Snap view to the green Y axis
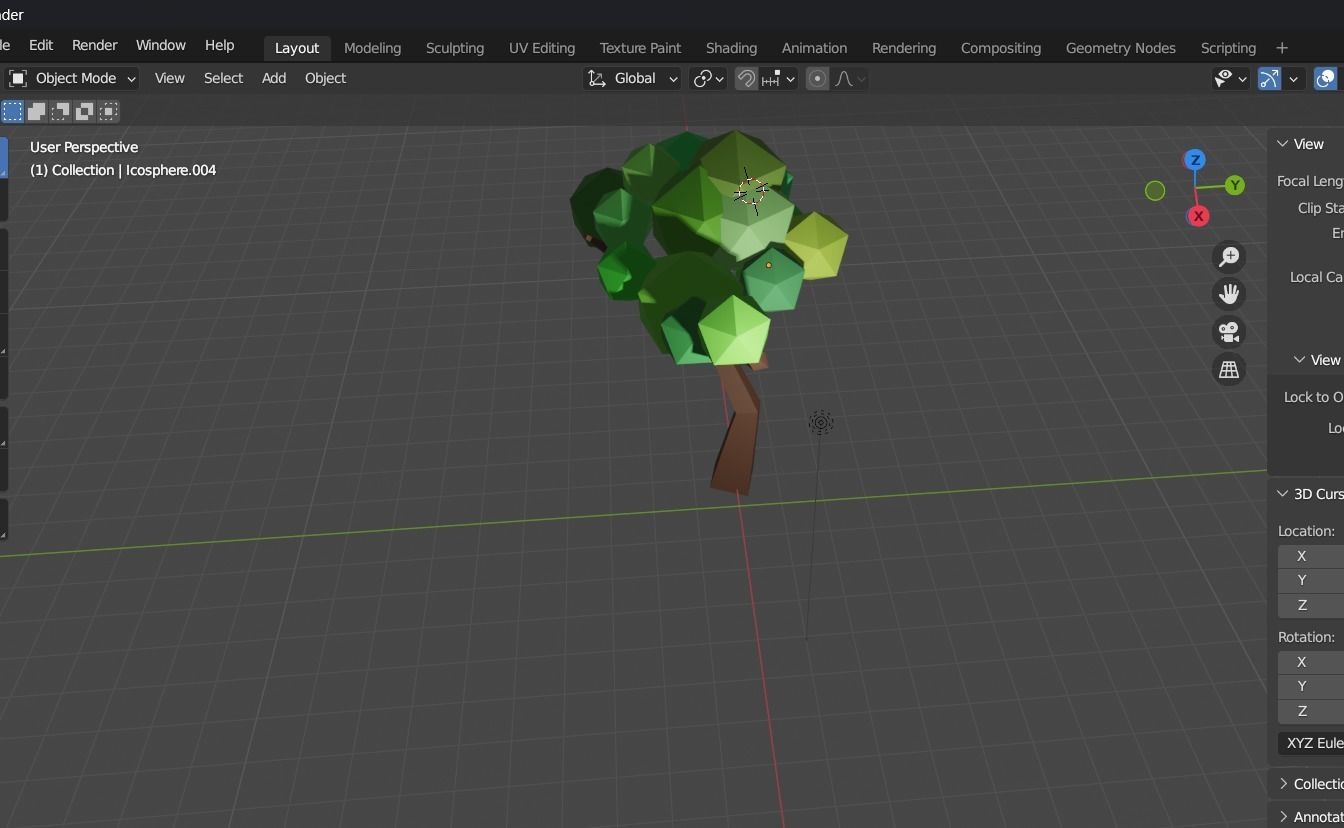1344x828 pixels. click(1235, 185)
